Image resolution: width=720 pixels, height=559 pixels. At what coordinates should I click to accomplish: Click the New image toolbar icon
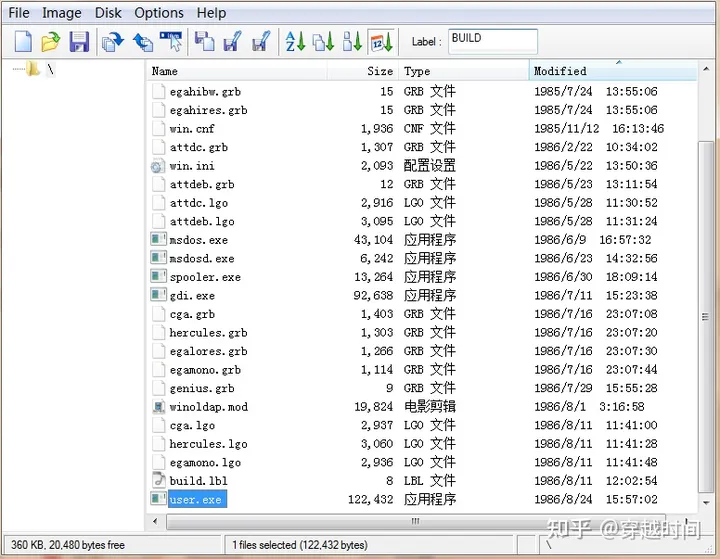(23, 42)
